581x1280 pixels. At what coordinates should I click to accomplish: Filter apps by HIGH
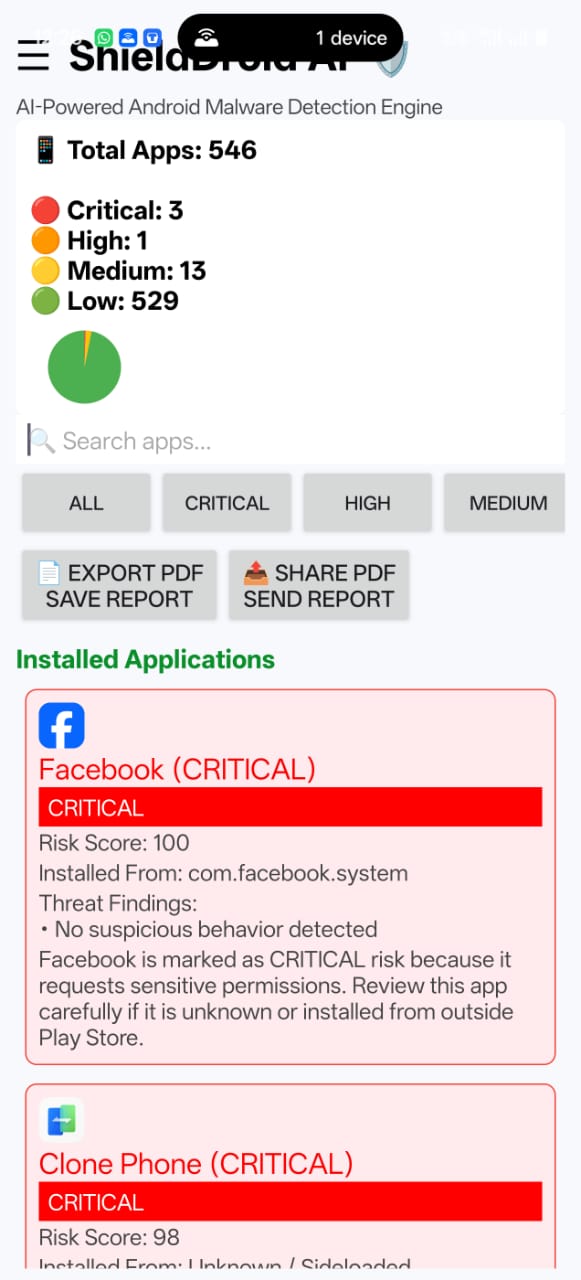pyautogui.click(x=367, y=503)
